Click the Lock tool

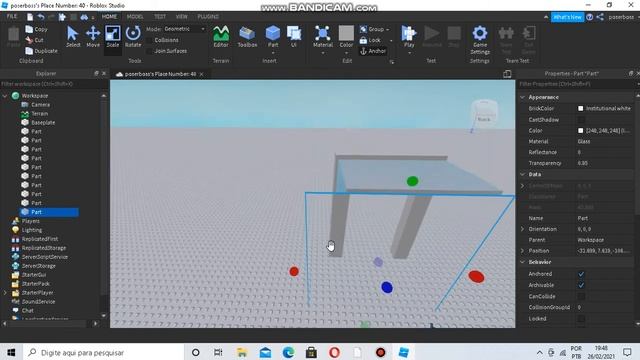point(370,40)
